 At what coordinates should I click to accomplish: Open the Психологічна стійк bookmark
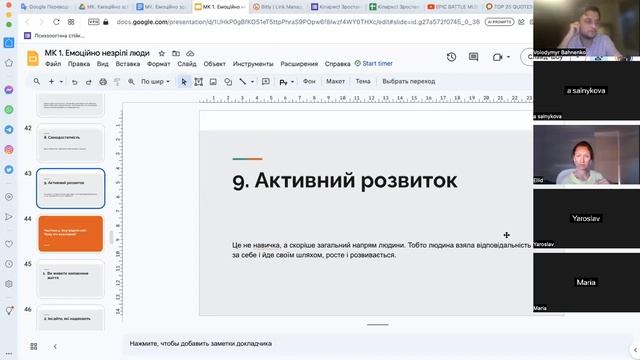click(54, 36)
